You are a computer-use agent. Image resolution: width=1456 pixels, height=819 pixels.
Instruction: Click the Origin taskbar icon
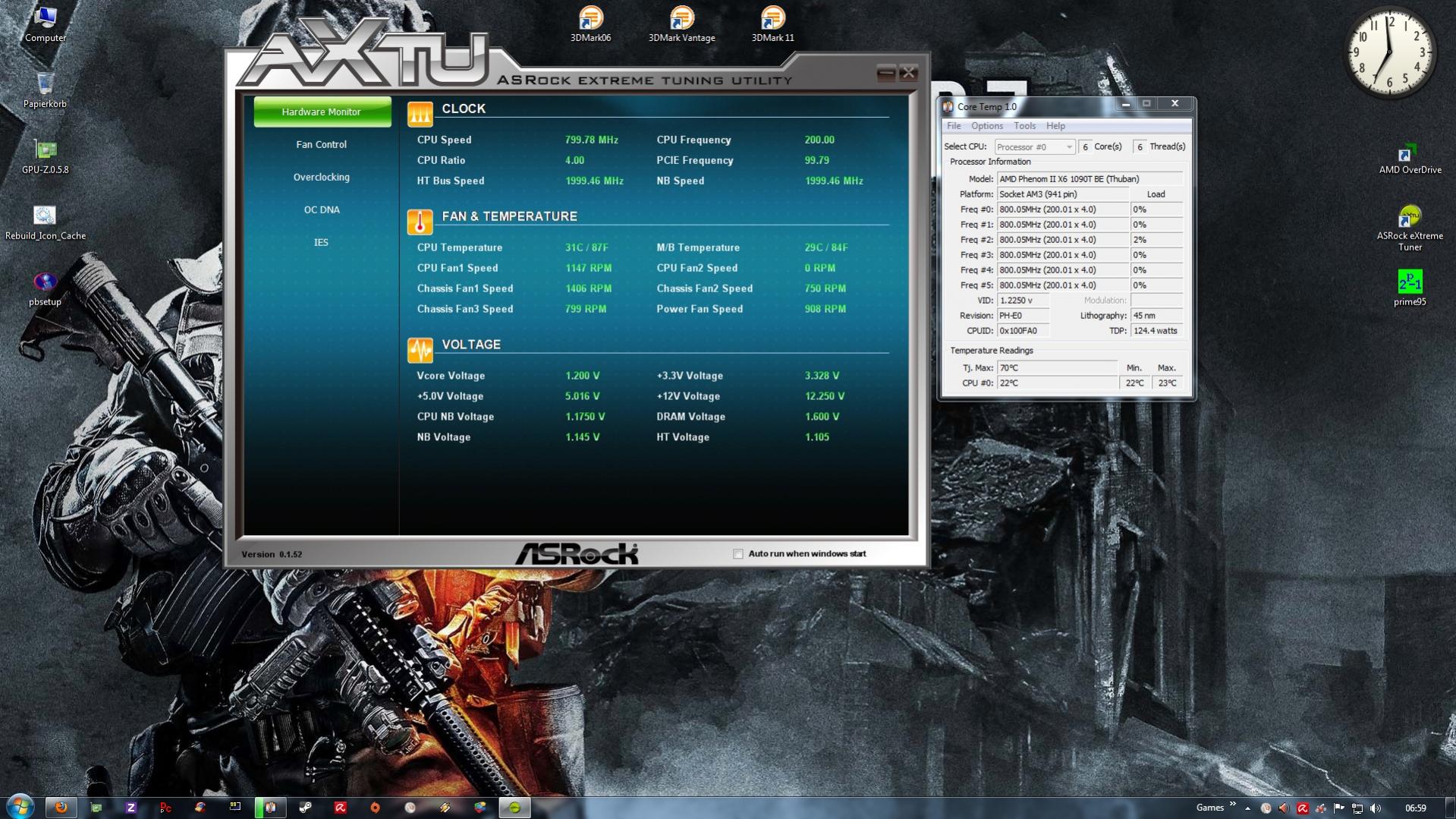[375, 808]
